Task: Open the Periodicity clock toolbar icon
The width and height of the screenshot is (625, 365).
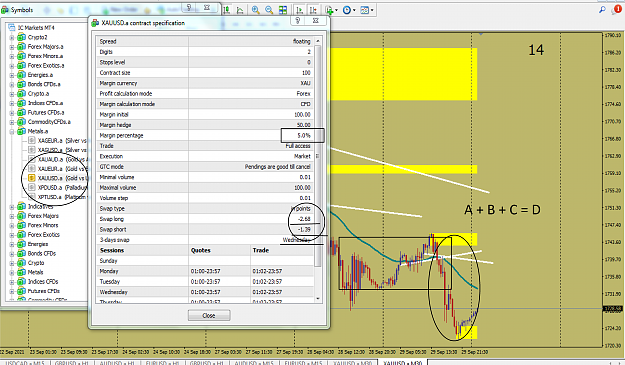Action: [347, 10]
